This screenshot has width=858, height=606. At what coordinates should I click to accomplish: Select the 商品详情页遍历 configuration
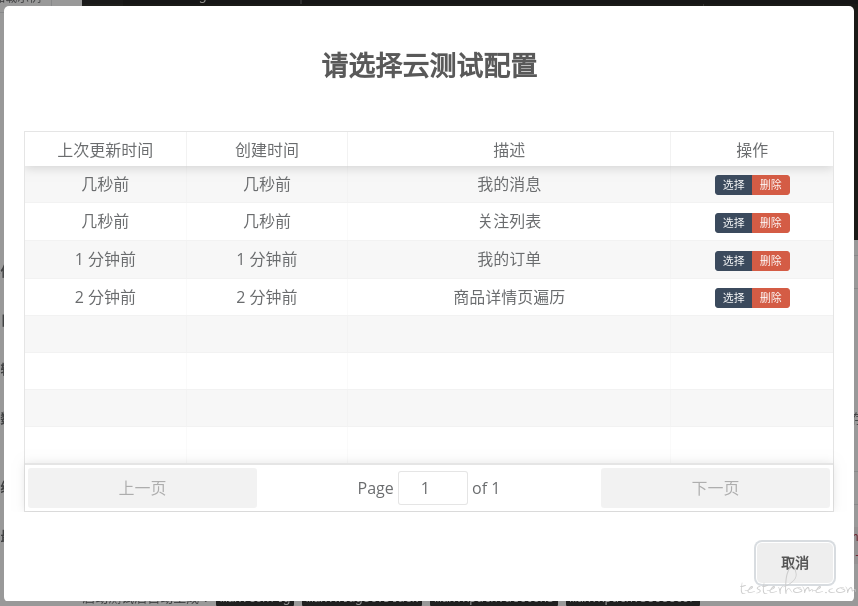pos(733,298)
